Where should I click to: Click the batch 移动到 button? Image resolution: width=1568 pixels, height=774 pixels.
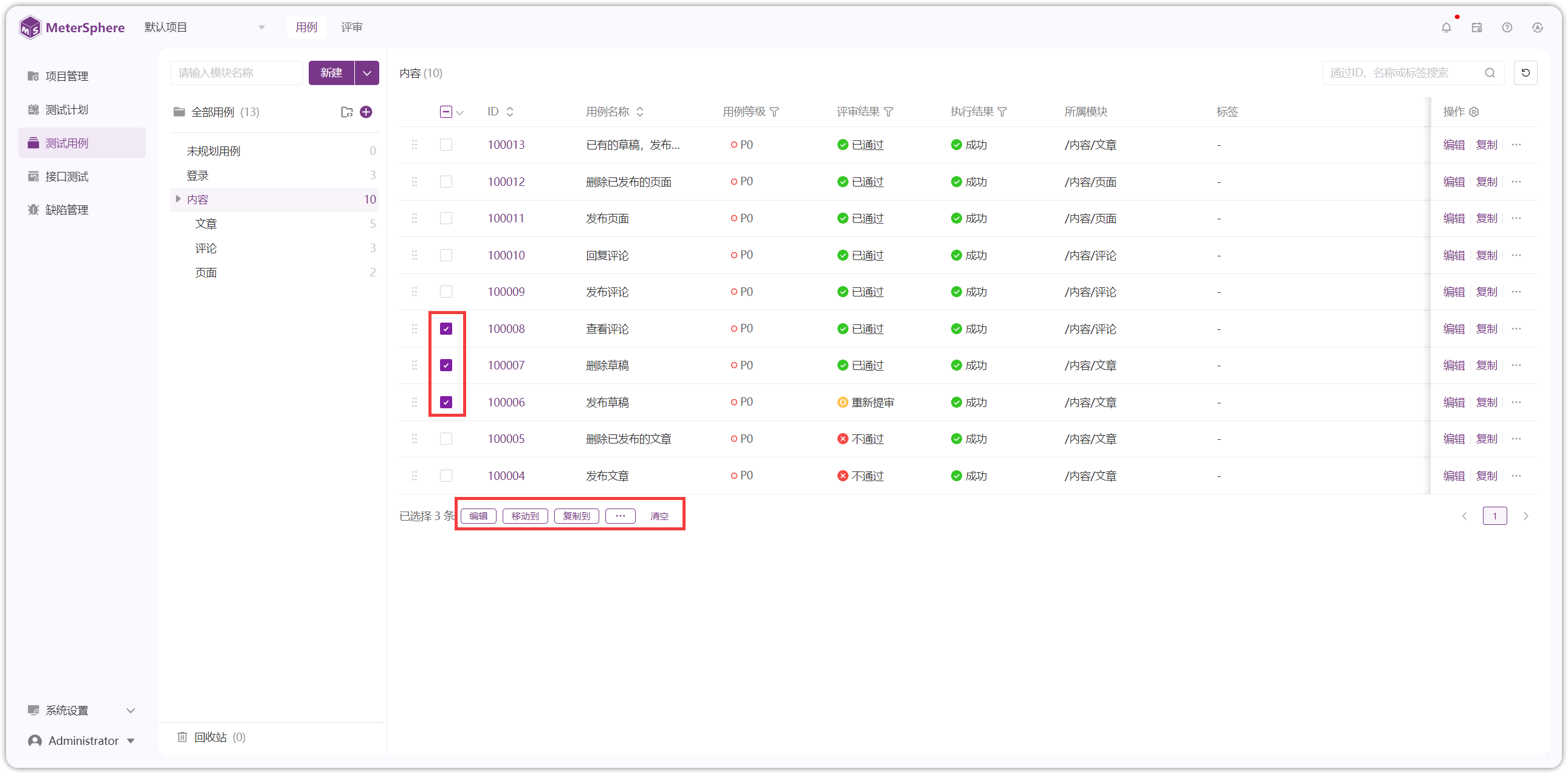(x=525, y=516)
